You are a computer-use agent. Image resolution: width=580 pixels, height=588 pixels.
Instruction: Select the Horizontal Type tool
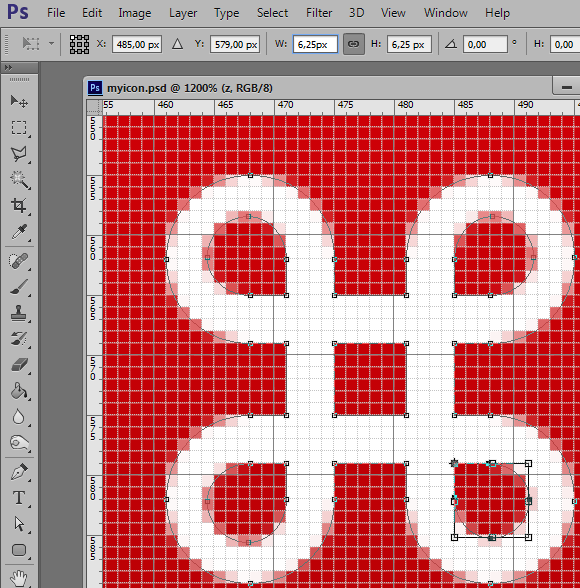19,498
